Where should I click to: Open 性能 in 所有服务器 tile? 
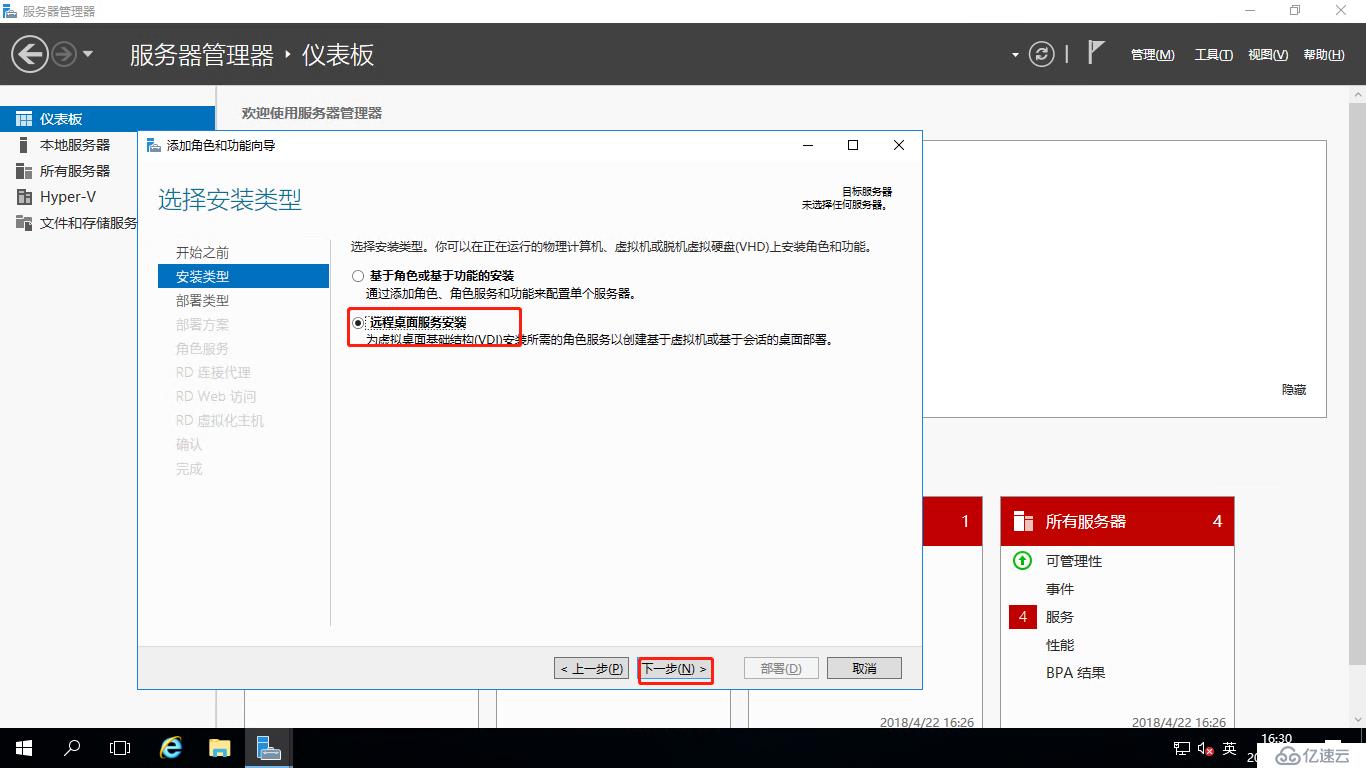coord(1060,645)
